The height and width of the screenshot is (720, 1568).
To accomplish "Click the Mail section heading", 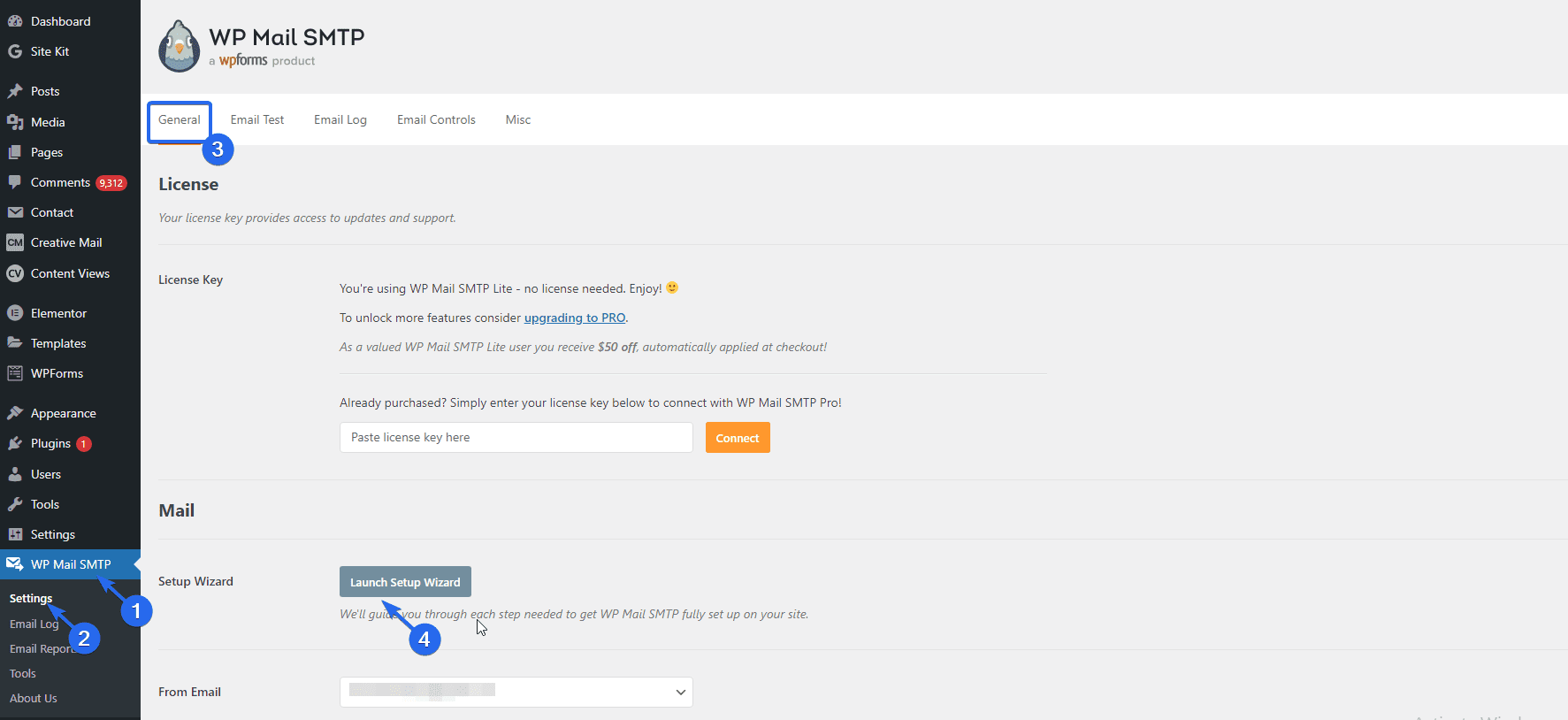I will (177, 510).
